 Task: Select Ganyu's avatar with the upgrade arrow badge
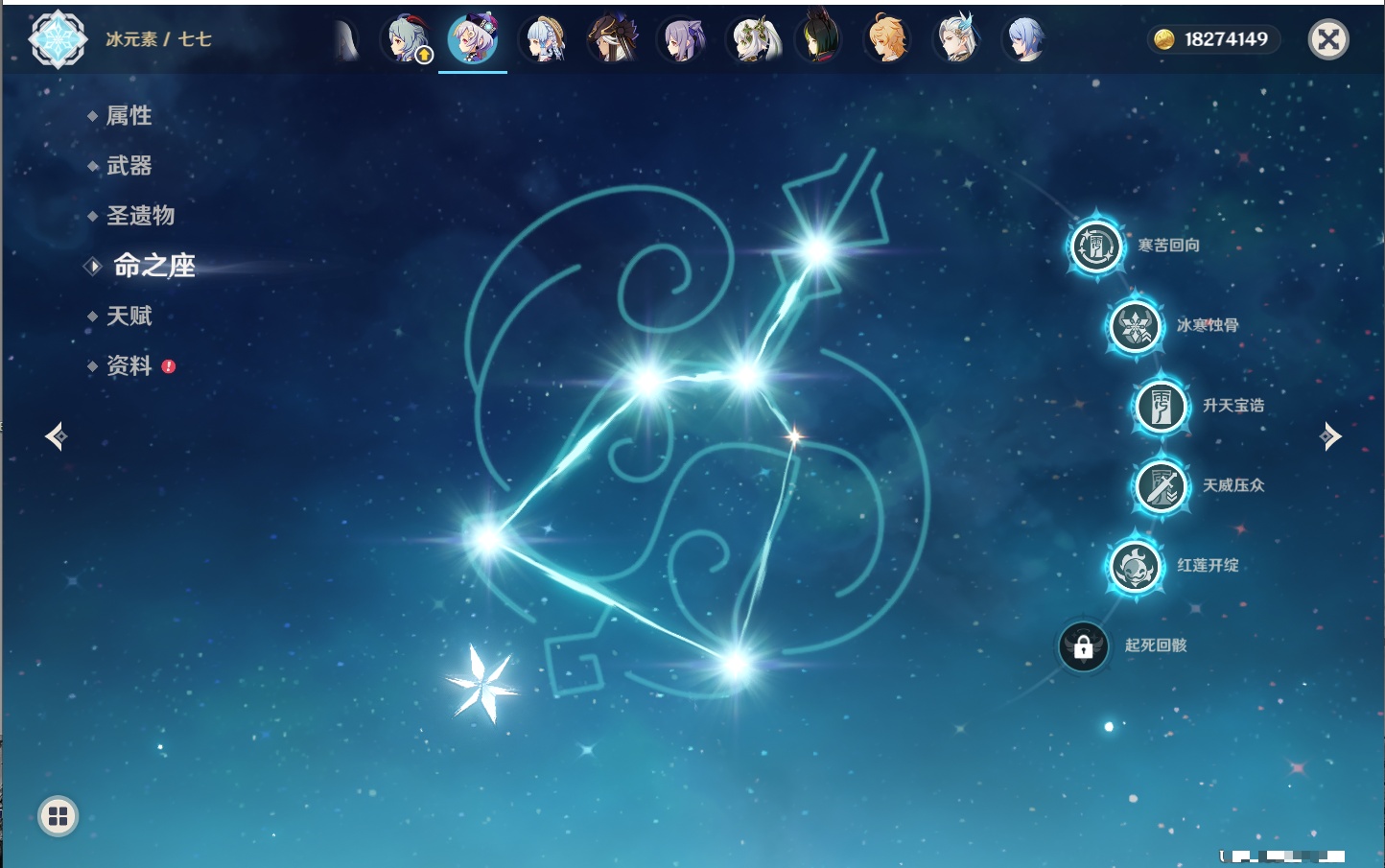click(x=406, y=39)
